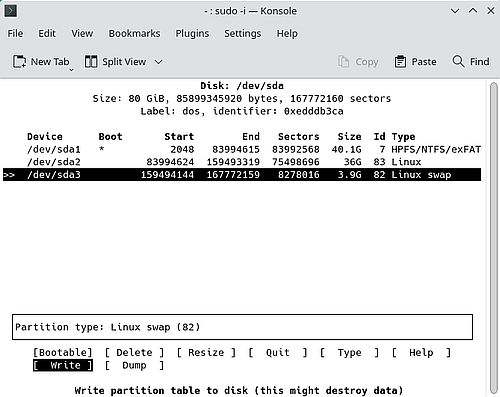500x397 pixels.
Task: Click start sector 159494144
Action: point(167,175)
